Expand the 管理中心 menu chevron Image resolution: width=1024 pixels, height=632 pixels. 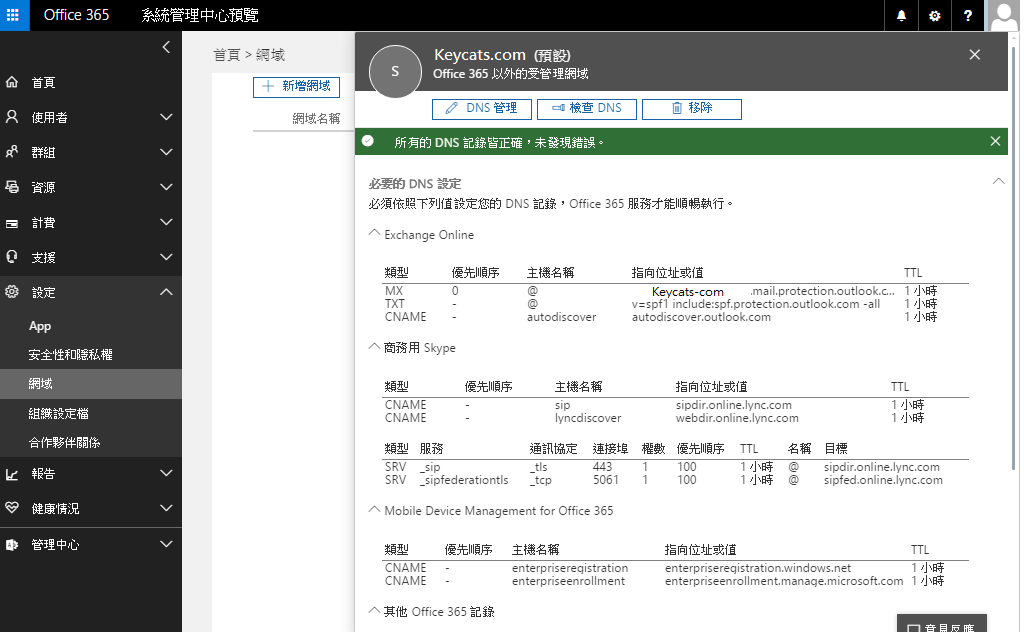click(x=167, y=544)
